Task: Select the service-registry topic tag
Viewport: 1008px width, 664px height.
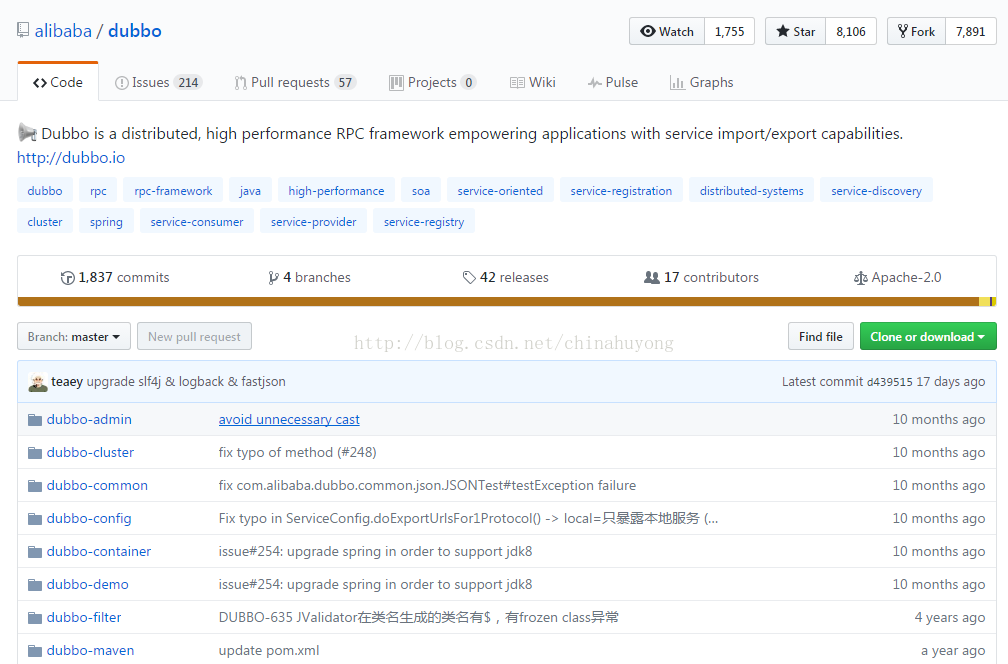Action: (x=424, y=221)
